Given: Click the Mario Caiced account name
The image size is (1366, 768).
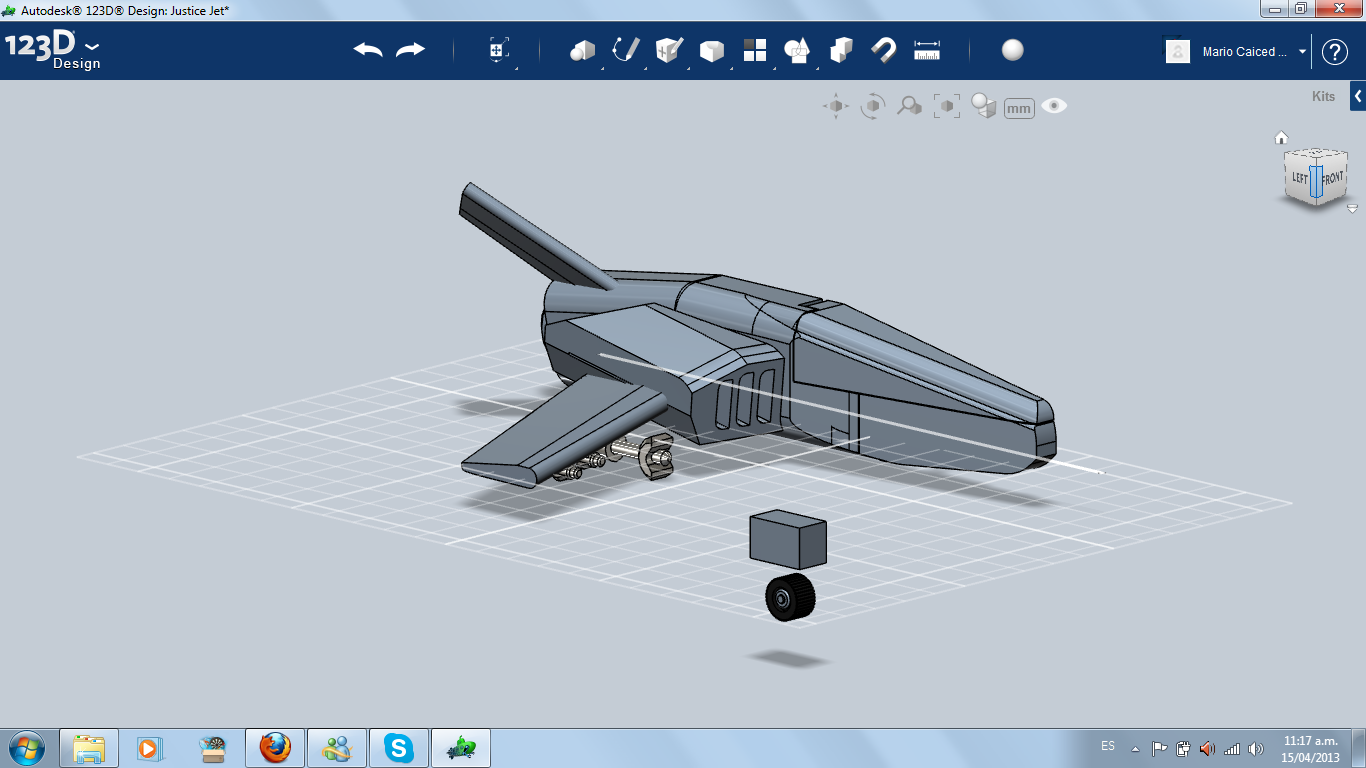Looking at the screenshot, I should [1246, 52].
